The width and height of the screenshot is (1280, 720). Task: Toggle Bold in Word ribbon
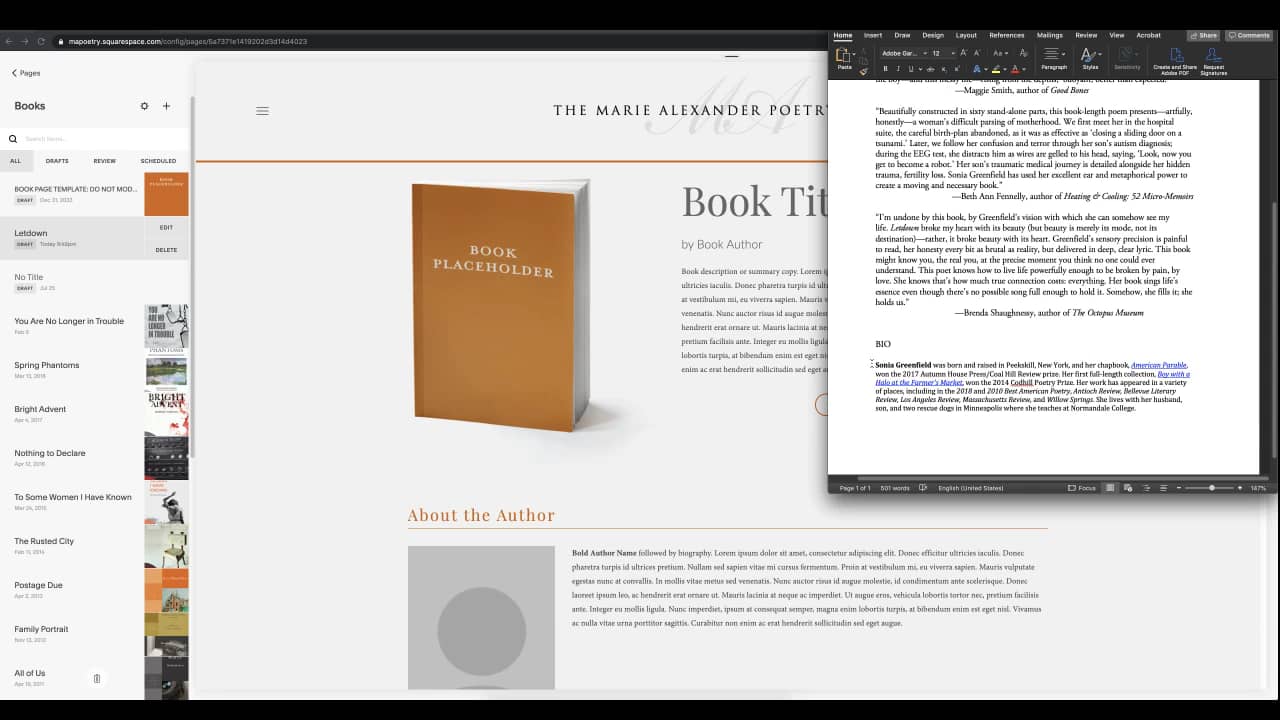885,69
